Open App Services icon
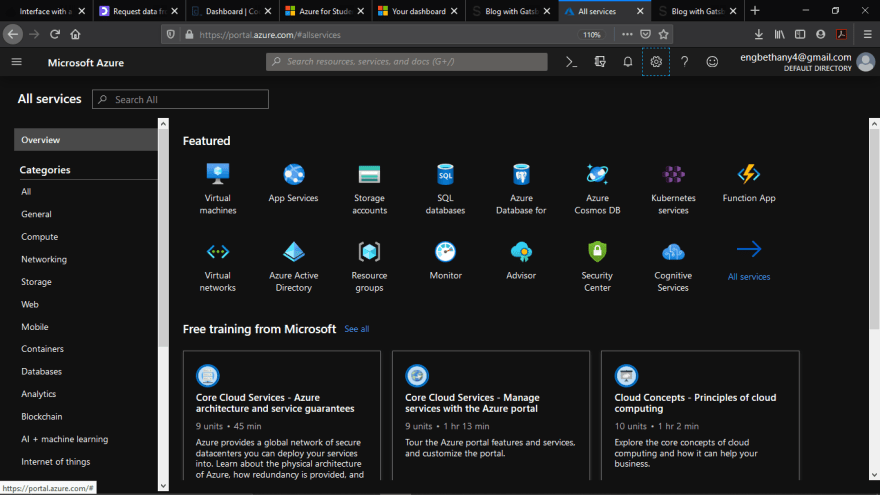Screen dimensions: 880x495 point(294,175)
